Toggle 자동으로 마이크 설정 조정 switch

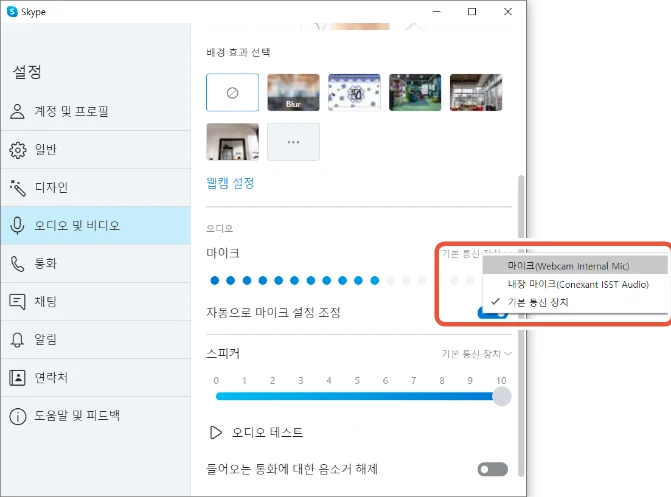coord(493,312)
